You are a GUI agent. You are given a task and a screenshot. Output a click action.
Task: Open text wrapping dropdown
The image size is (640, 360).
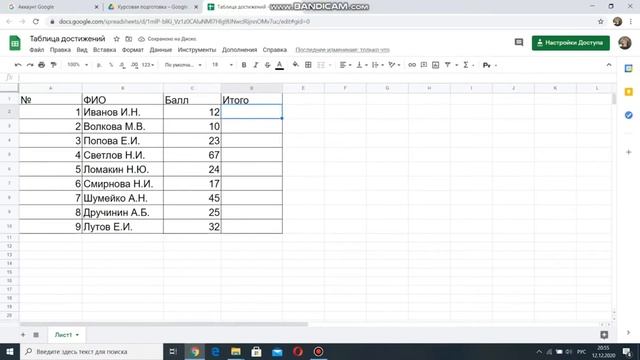(378, 65)
